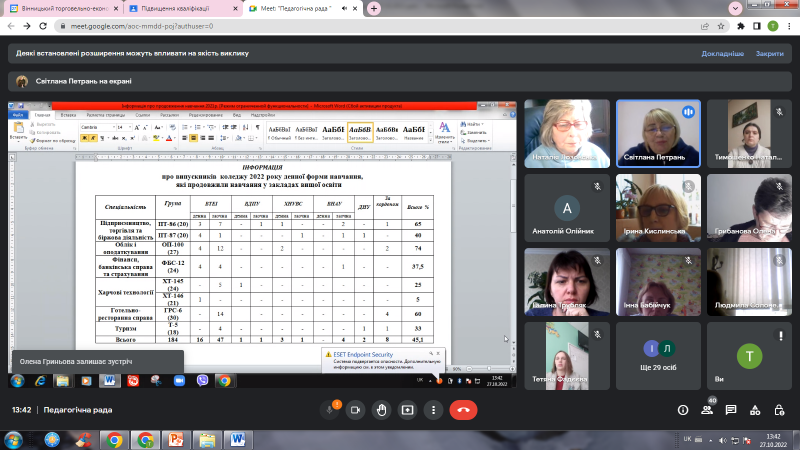This screenshot has width=800, height=450.
Task: Open PowerPoint from the Windows taskbar
Action: [176, 440]
